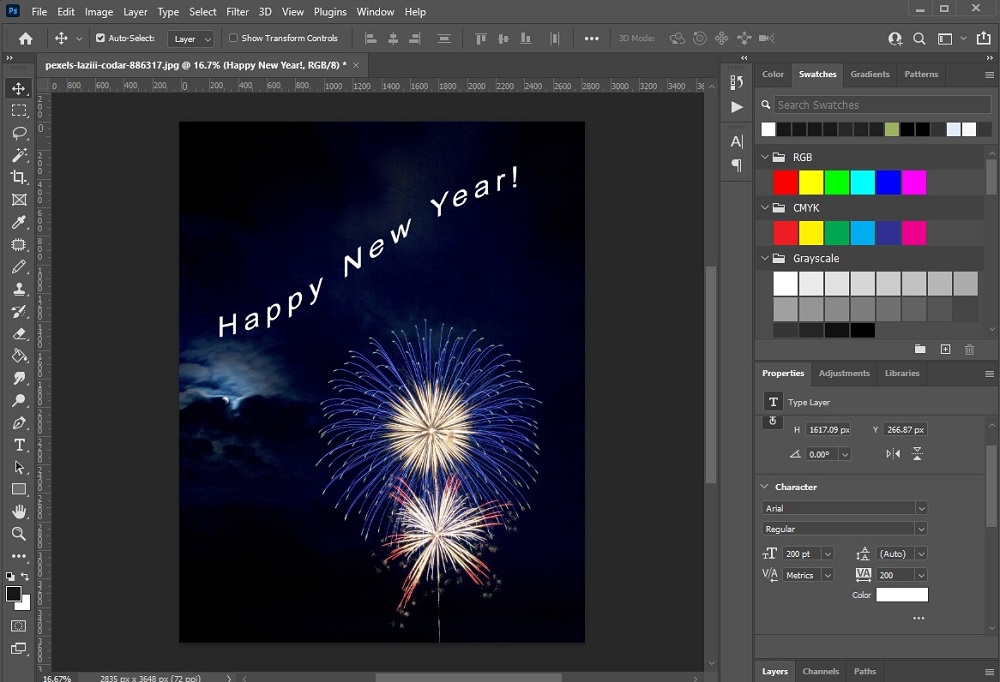Screen dimensions: 1000x682
Task: Activate the Zoom tool
Action: point(18,533)
